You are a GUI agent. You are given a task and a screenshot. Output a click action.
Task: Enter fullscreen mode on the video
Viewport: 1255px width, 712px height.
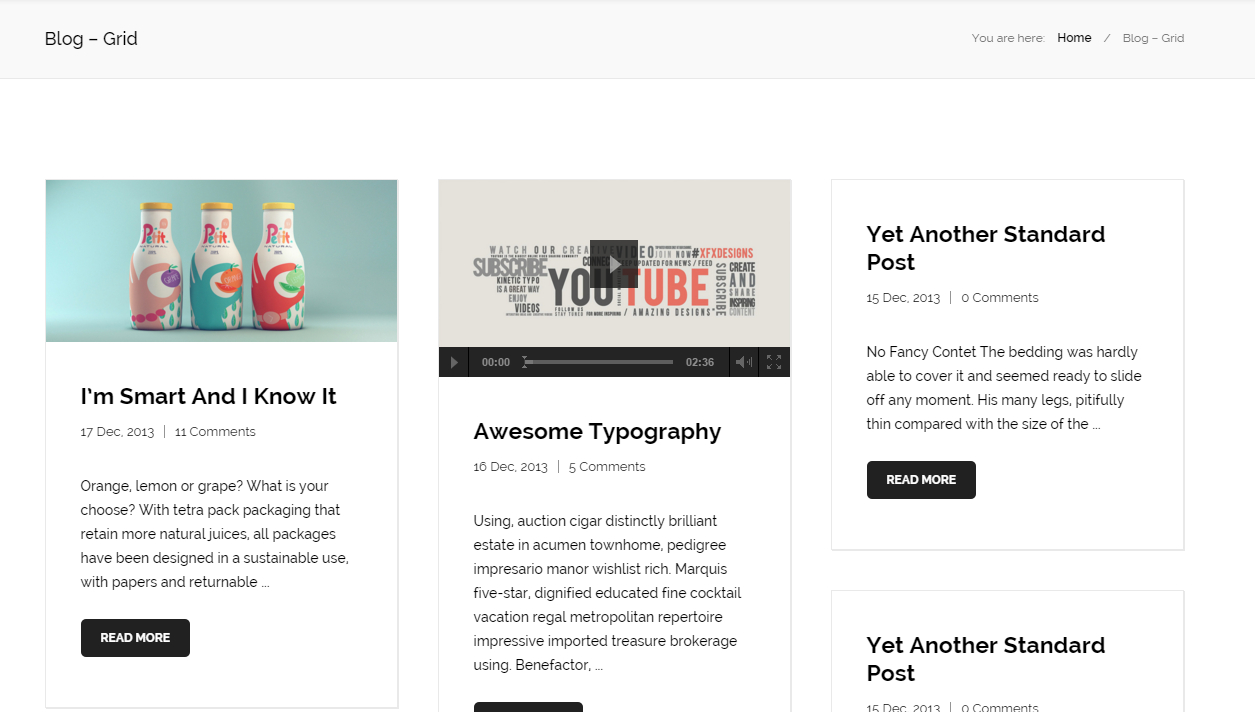[x=774, y=362]
